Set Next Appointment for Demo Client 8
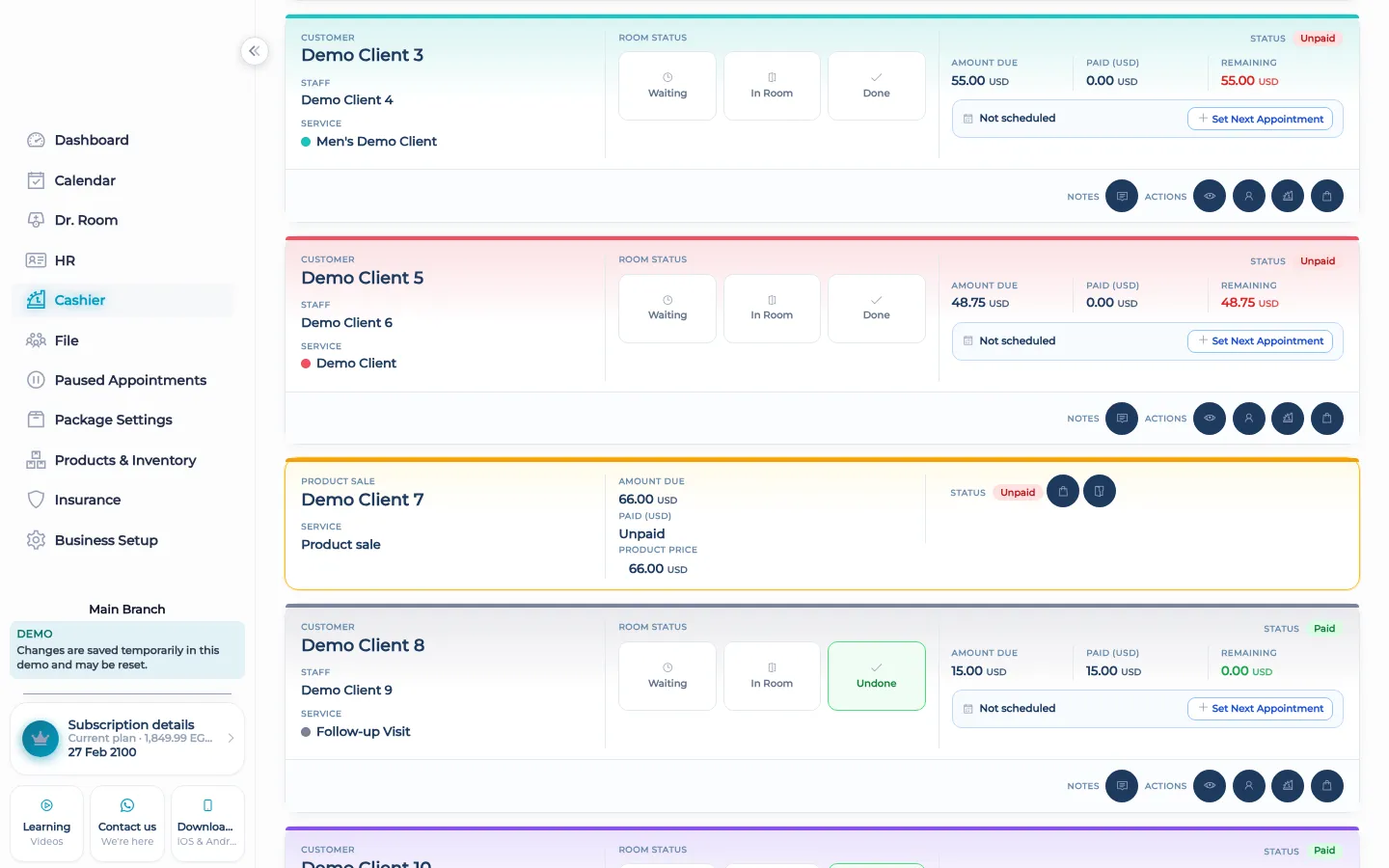 1260,708
